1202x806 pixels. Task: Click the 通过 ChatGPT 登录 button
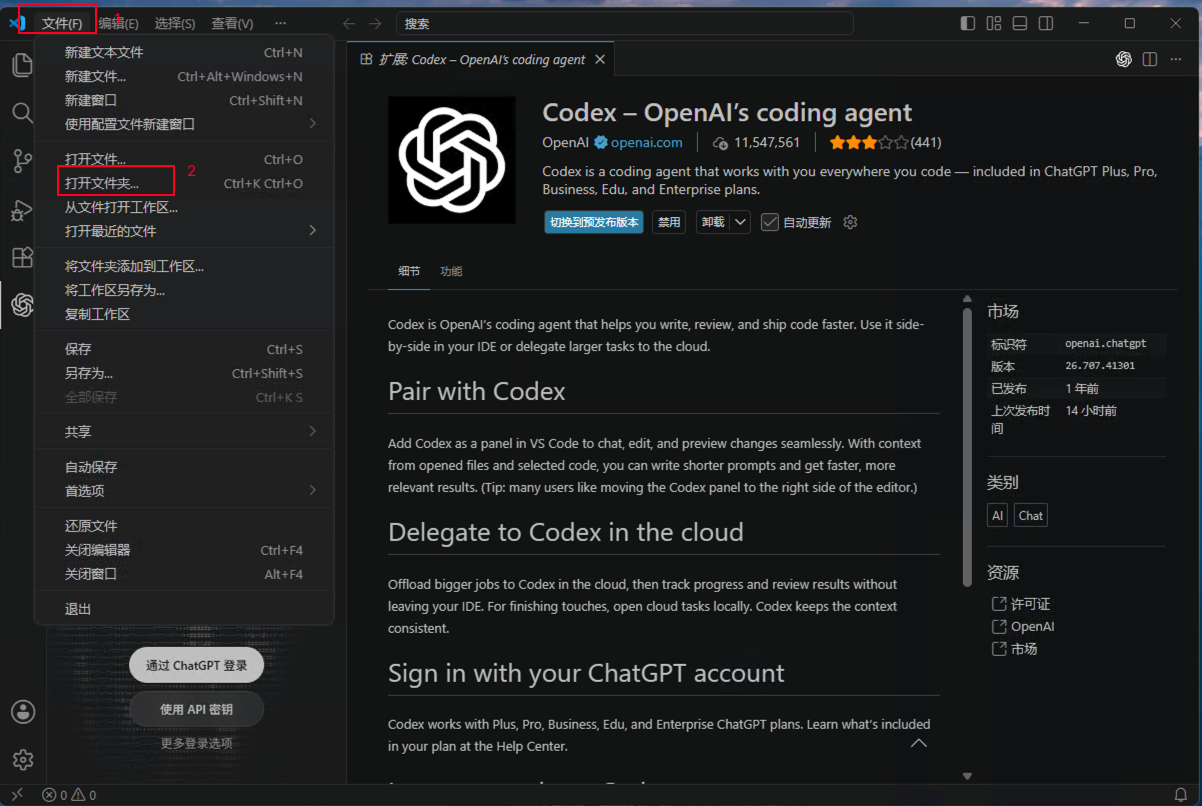(196, 665)
